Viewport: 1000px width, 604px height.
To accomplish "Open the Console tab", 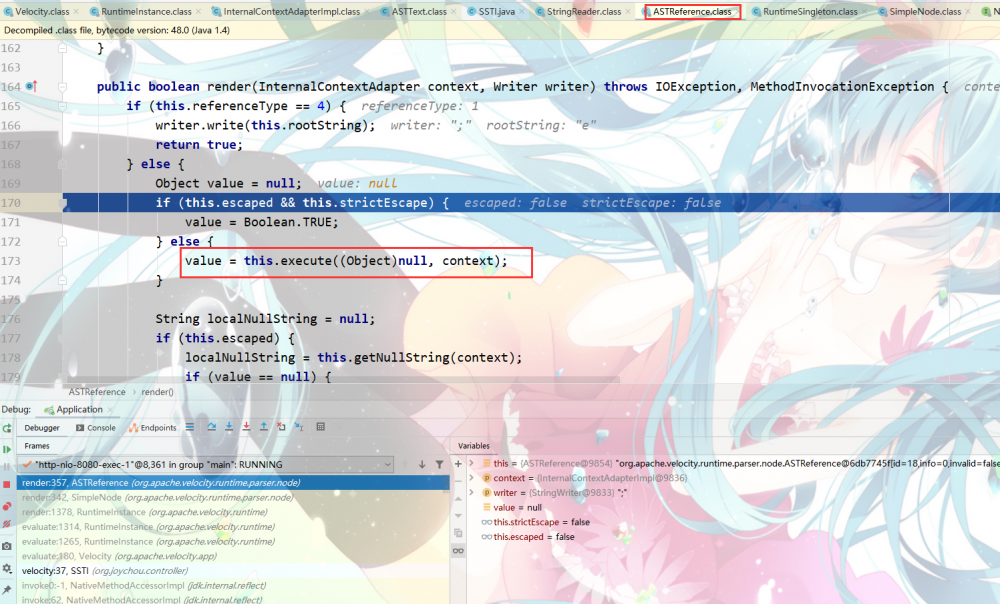I will pyautogui.click(x=96, y=428).
